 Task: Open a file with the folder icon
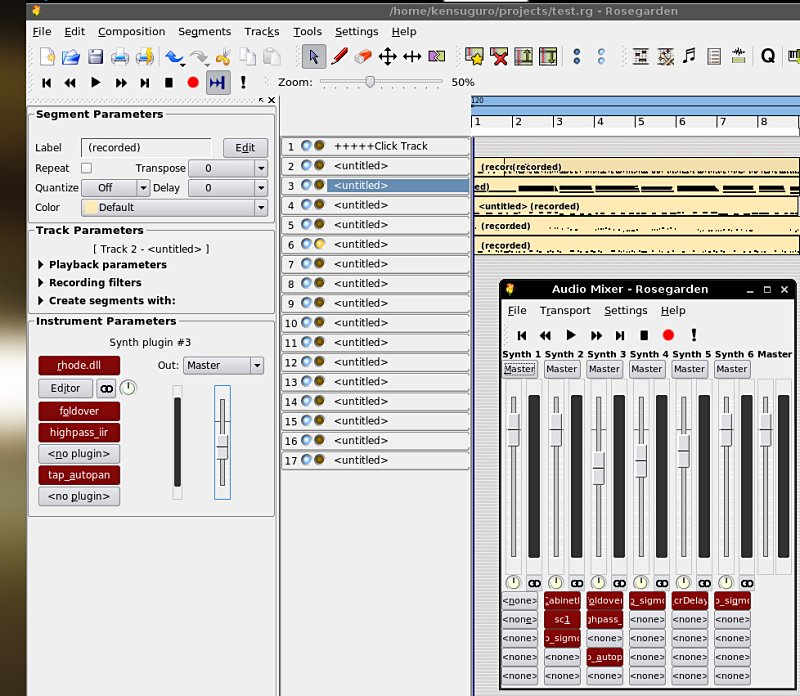[70, 56]
